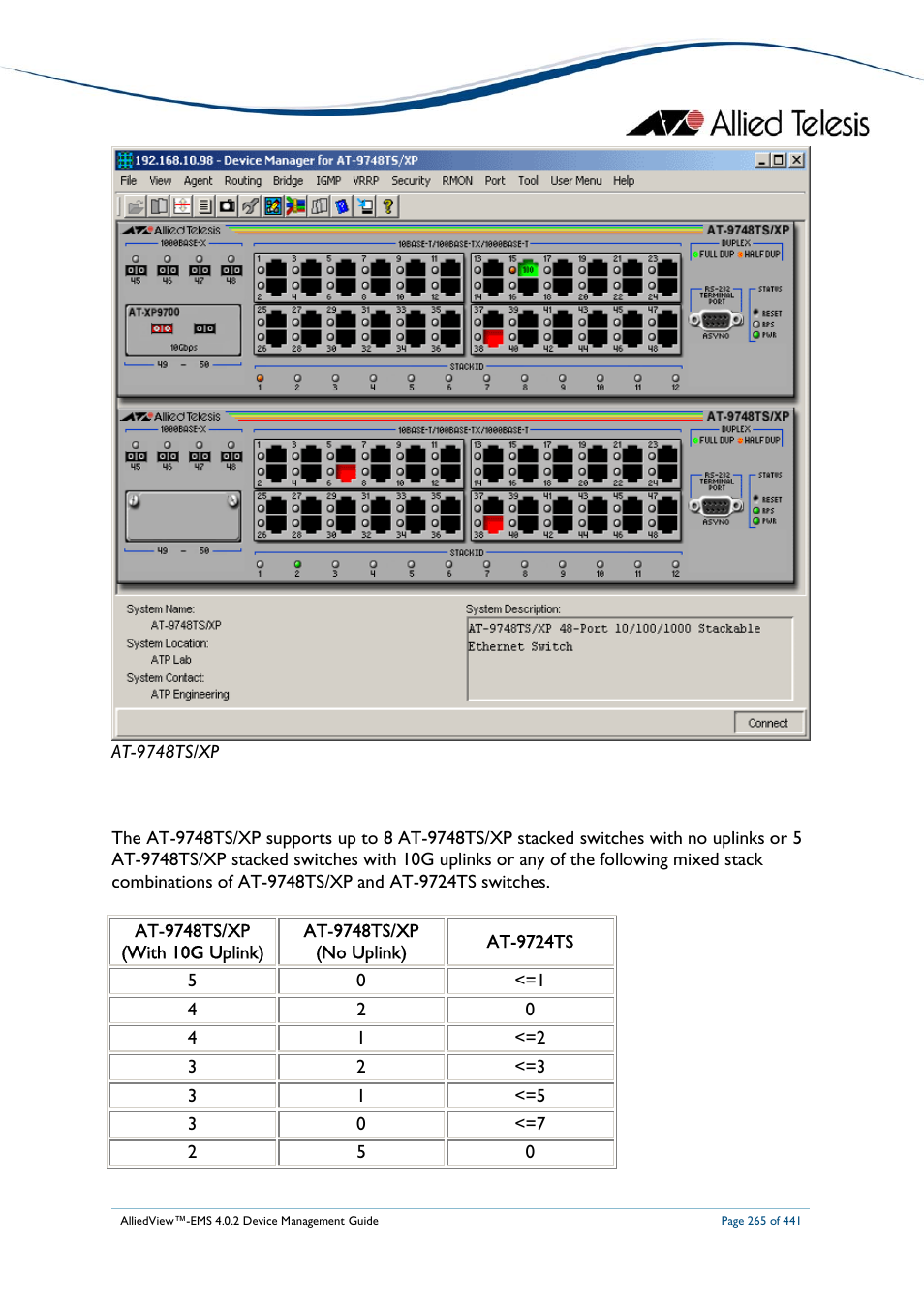The height and width of the screenshot is (1309, 924).
Task: Click the Open folder toolbar icon
Action: [136, 205]
